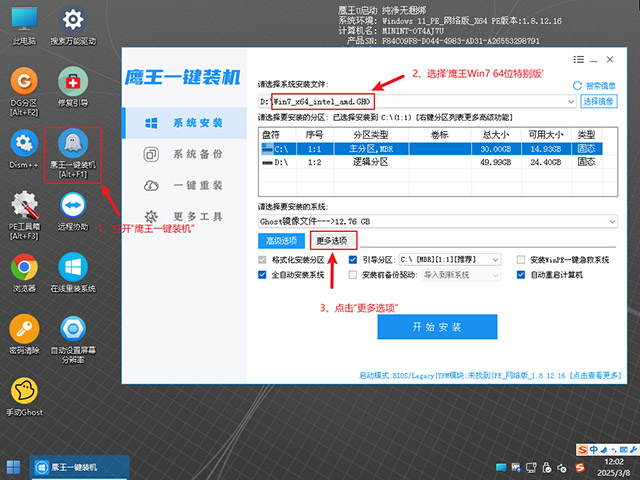This screenshot has width=640, height=480.
Task: Open the PE工具箱 toolbox icon
Action: 24,215
